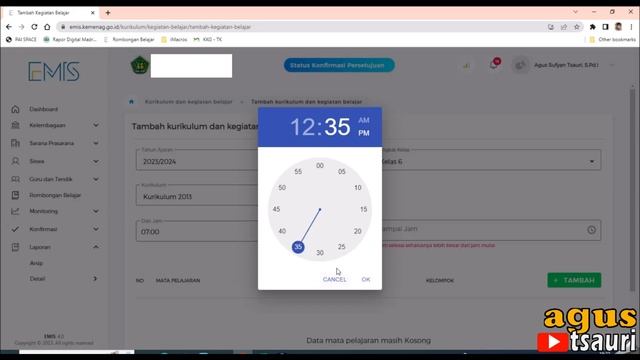This screenshot has width=640, height=360.
Task: Open the Chrome profile avatar
Action: pyautogui.click(x=618, y=27)
